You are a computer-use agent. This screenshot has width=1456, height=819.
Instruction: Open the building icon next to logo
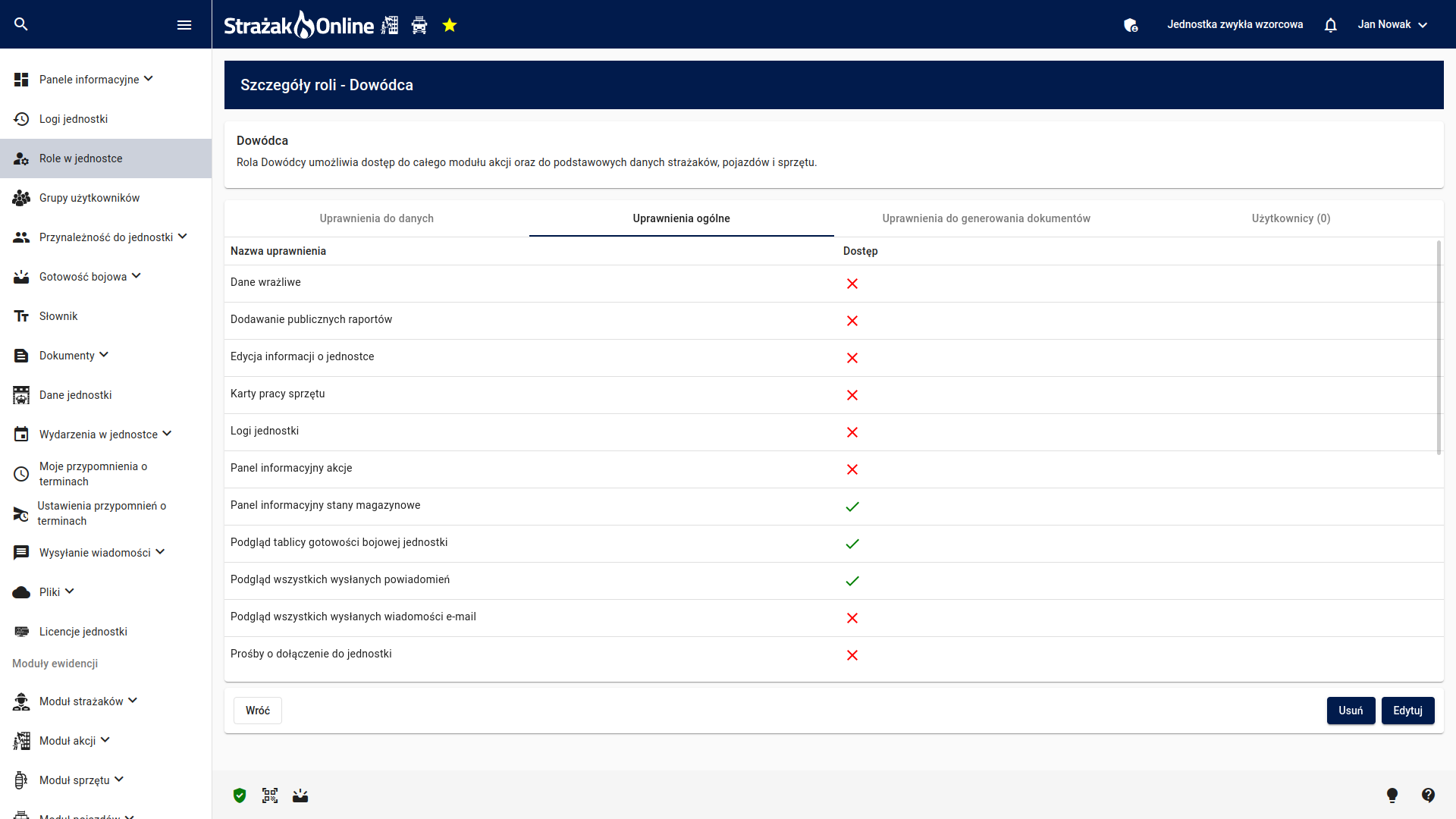[x=390, y=25]
